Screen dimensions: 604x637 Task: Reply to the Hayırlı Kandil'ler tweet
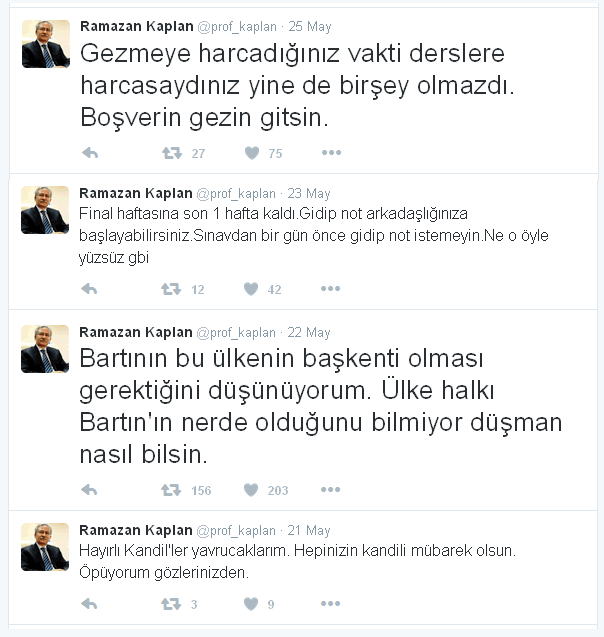coord(89,604)
